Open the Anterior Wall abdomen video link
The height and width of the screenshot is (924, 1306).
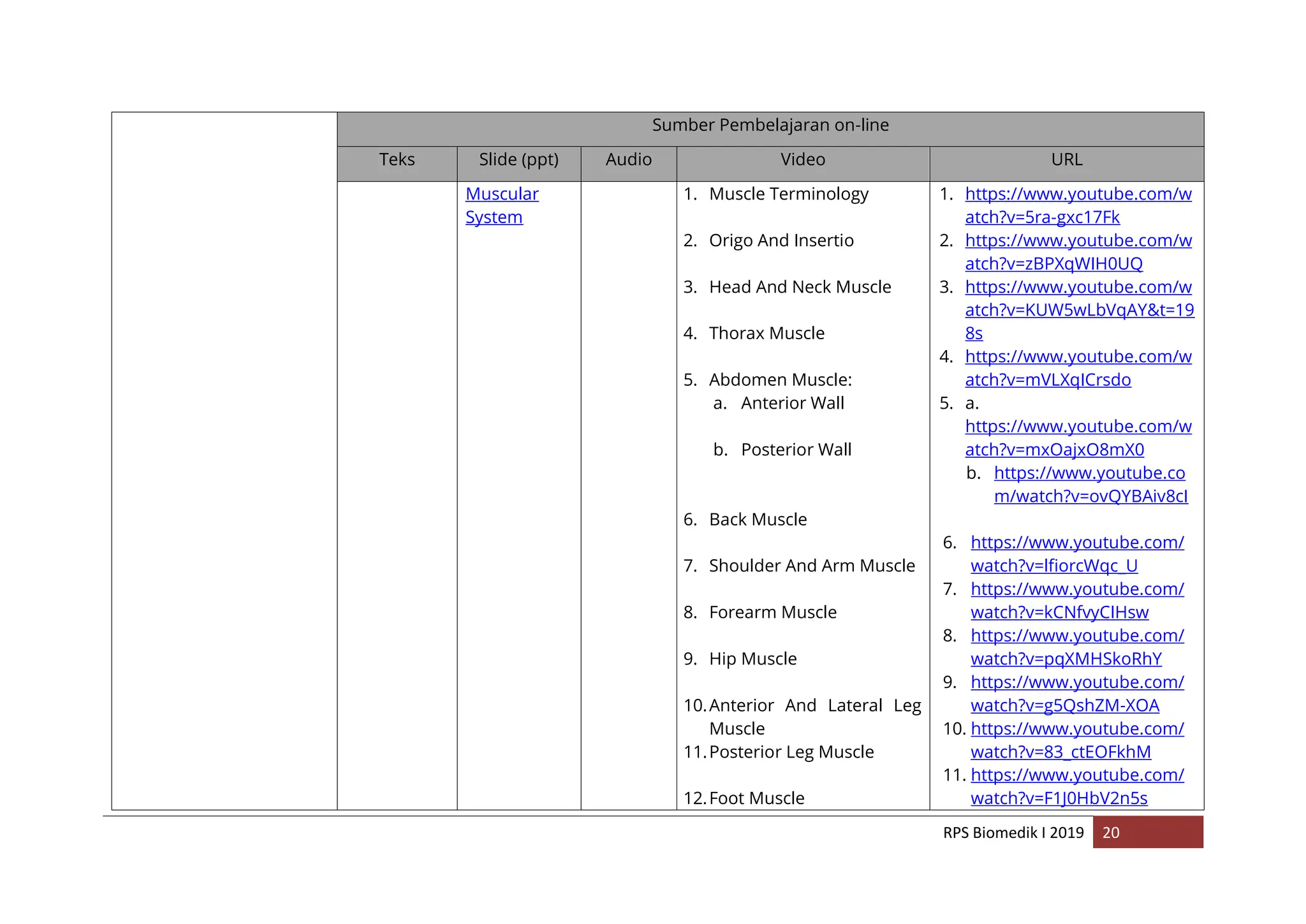click(x=1078, y=427)
